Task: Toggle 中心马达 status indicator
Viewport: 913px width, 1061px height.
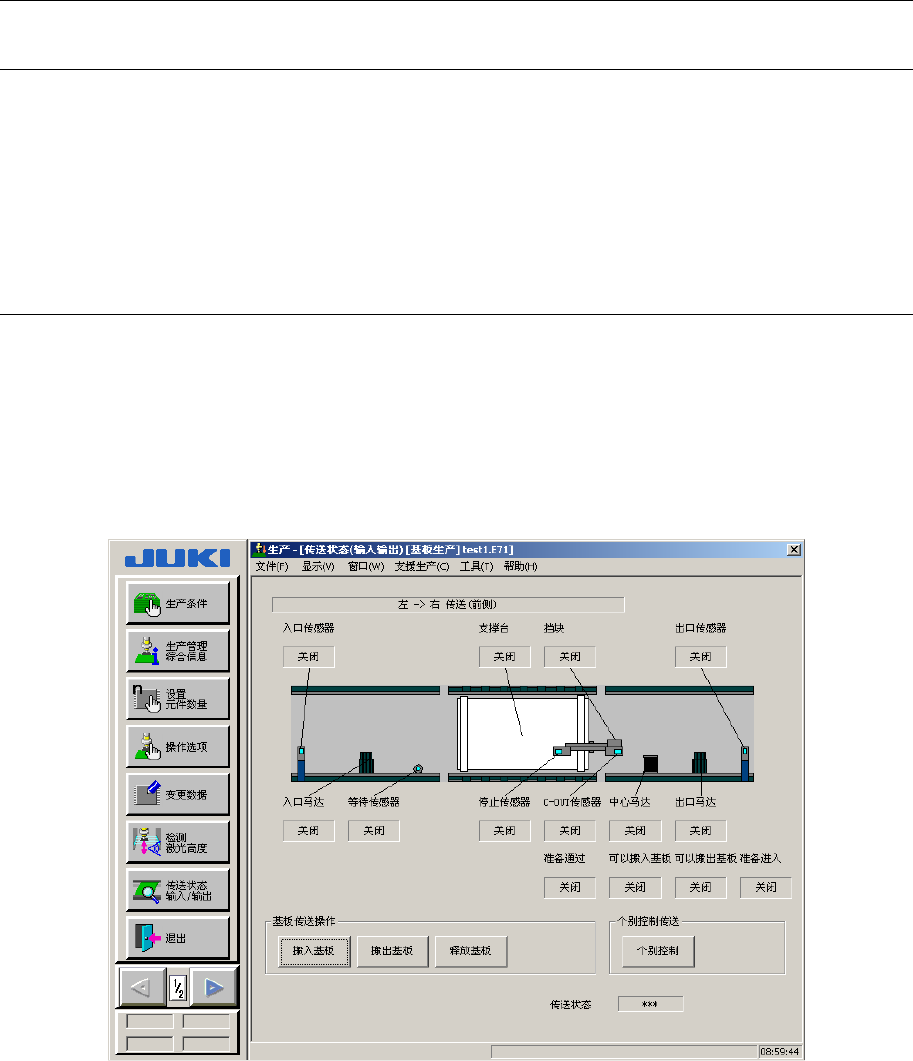Action: [x=635, y=830]
